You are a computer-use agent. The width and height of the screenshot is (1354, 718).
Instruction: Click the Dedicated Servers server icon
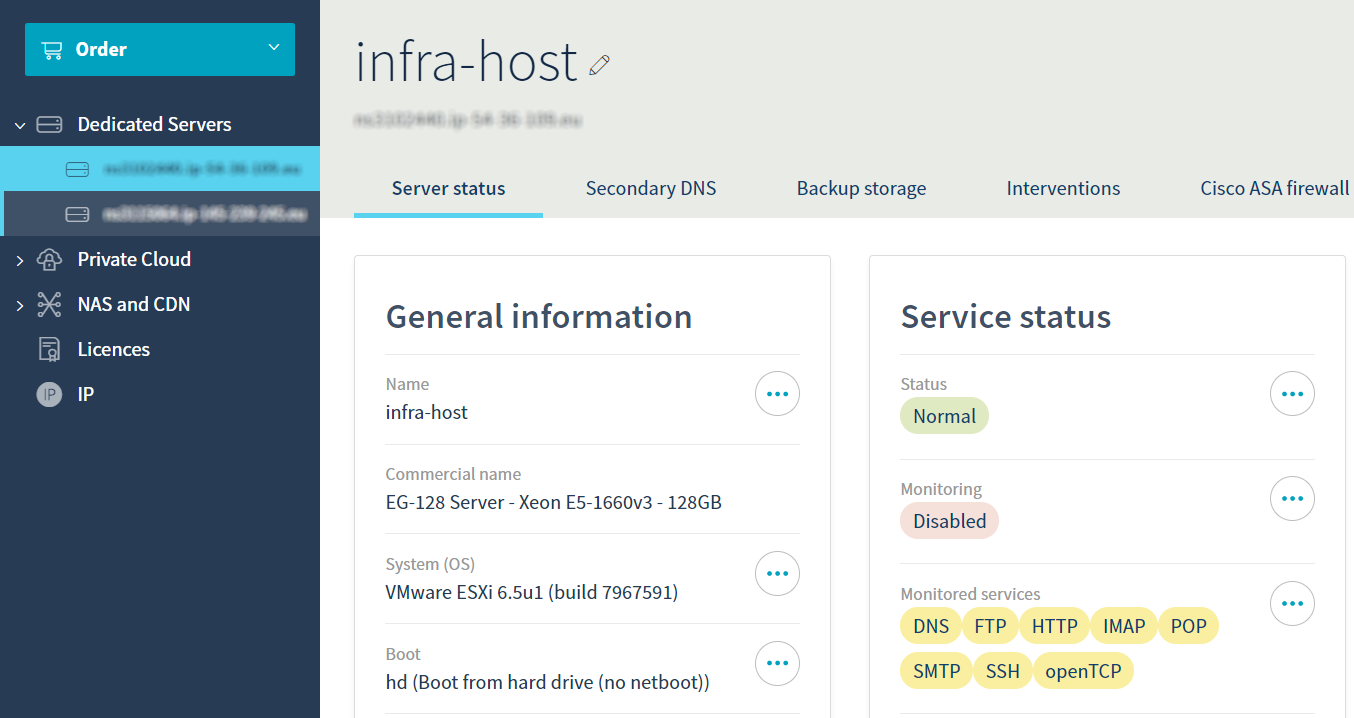(49, 125)
